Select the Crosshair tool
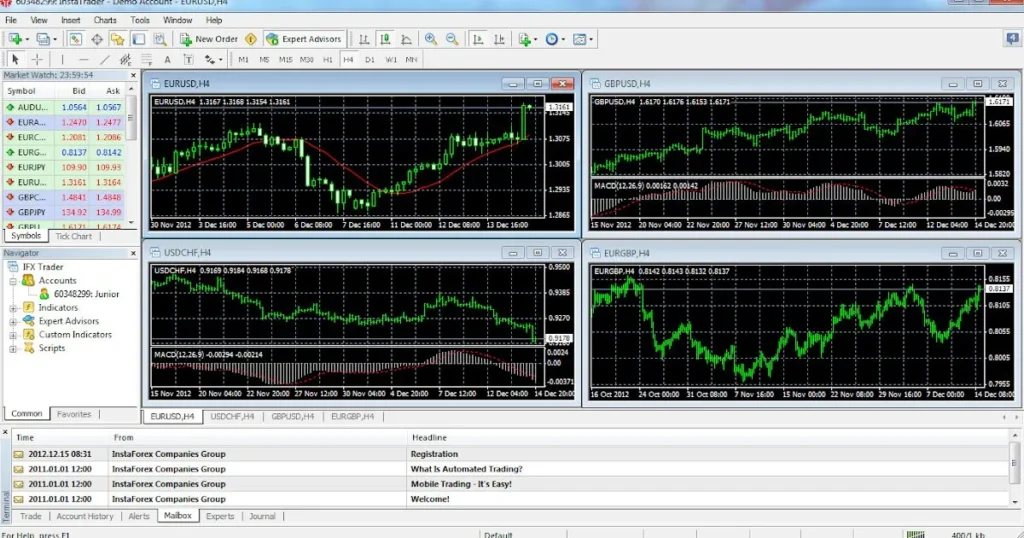Screen dimensions: 1024x538 pyautogui.click(x=37, y=59)
